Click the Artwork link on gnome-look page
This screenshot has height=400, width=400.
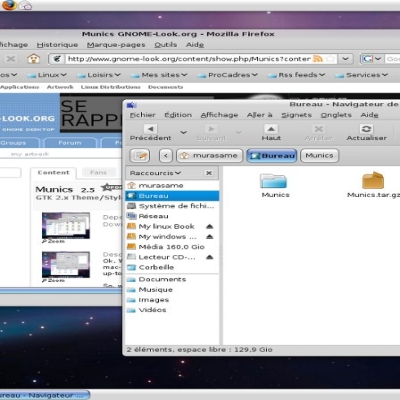pyautogui.click(x=60, y=87)
